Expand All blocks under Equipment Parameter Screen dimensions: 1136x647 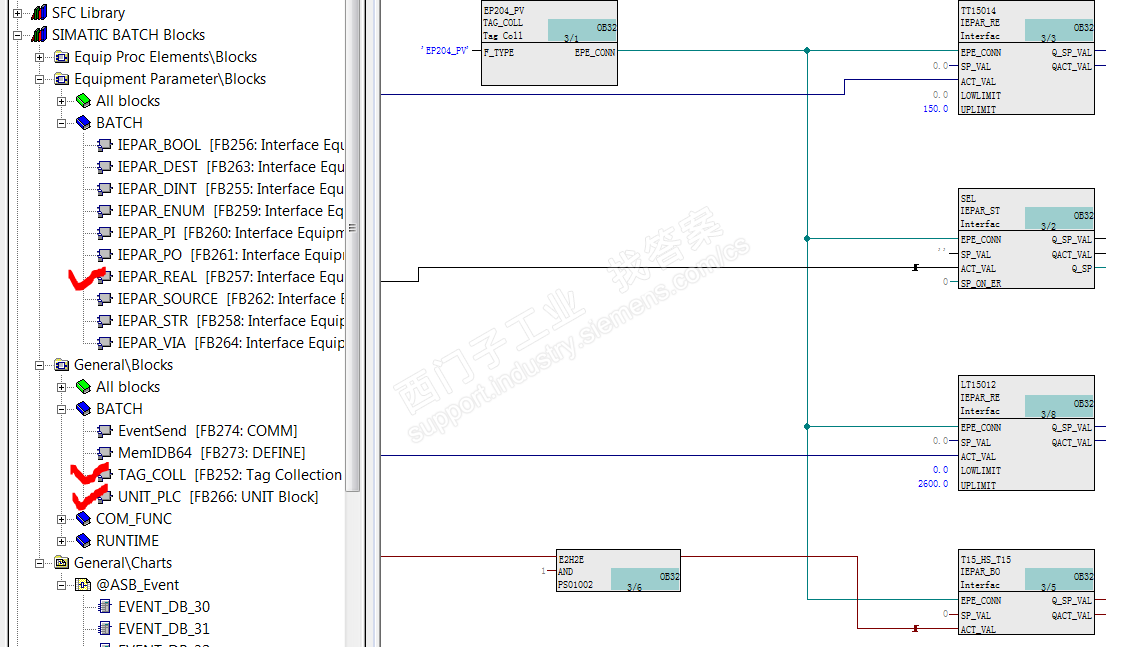tap(62, 101)
